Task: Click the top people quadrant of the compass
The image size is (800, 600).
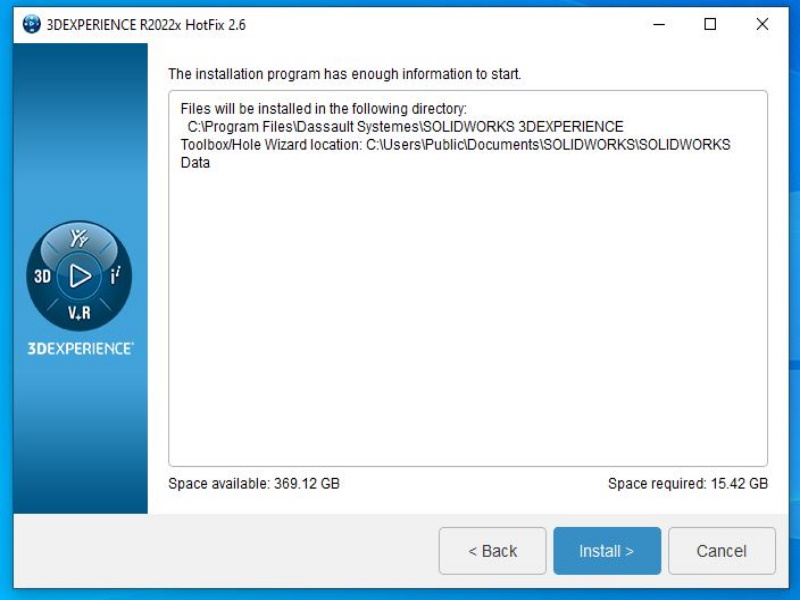Action: [80, 240]
